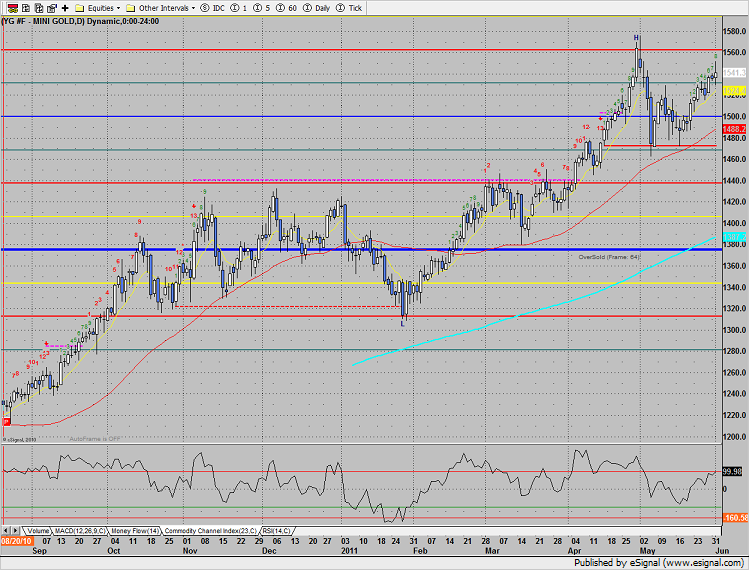Open the RSI(14,C) tab

[x=276, y=531]
